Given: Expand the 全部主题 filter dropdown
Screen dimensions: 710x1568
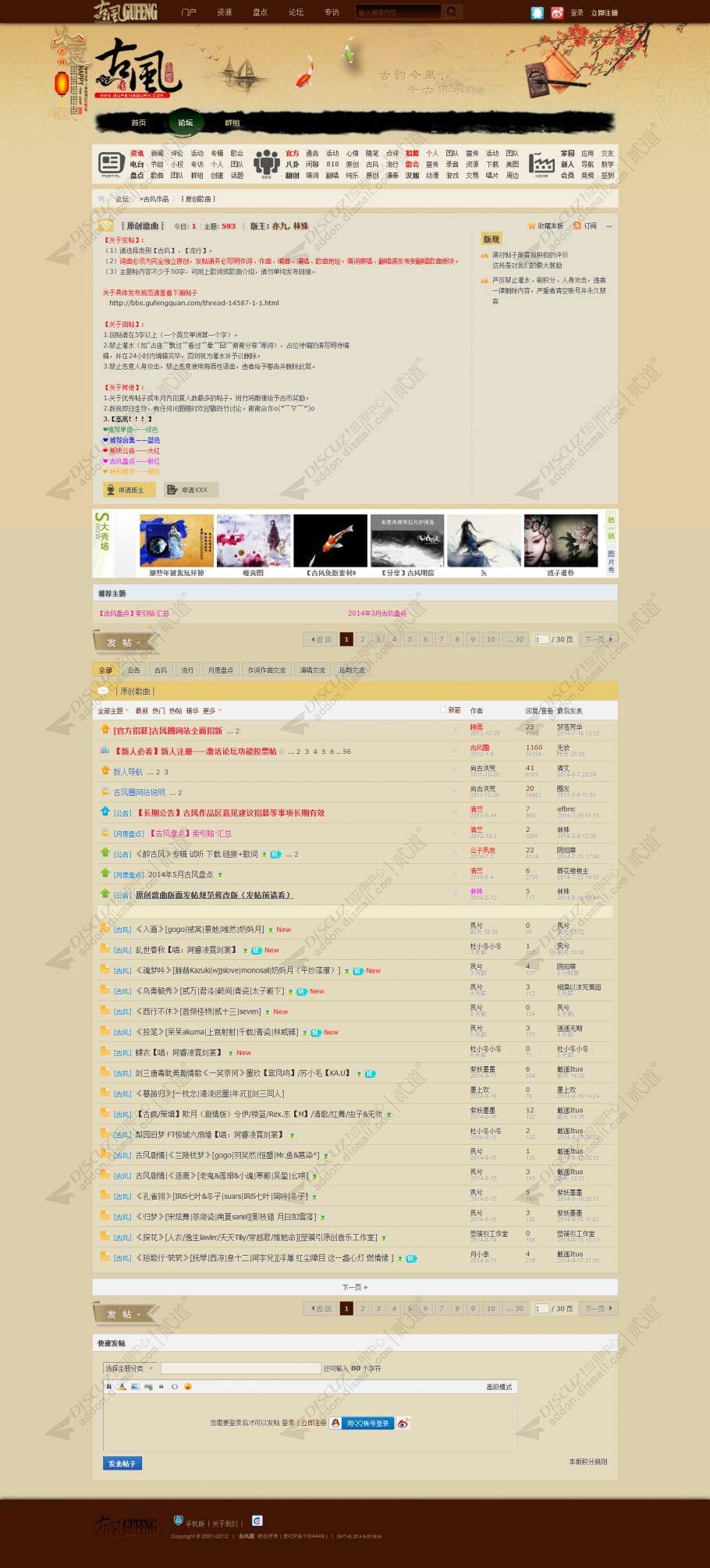Looking at the screenshot, I should 113,710.
